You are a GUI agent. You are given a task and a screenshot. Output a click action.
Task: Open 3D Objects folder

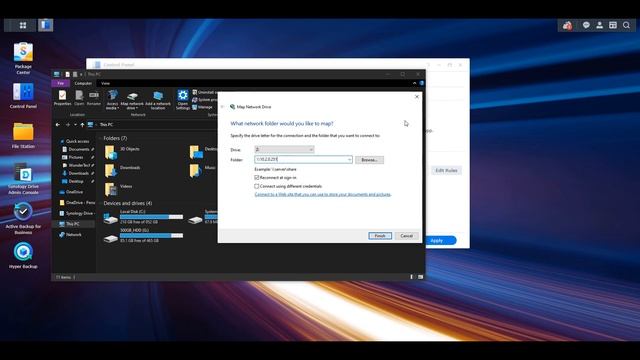122,152
